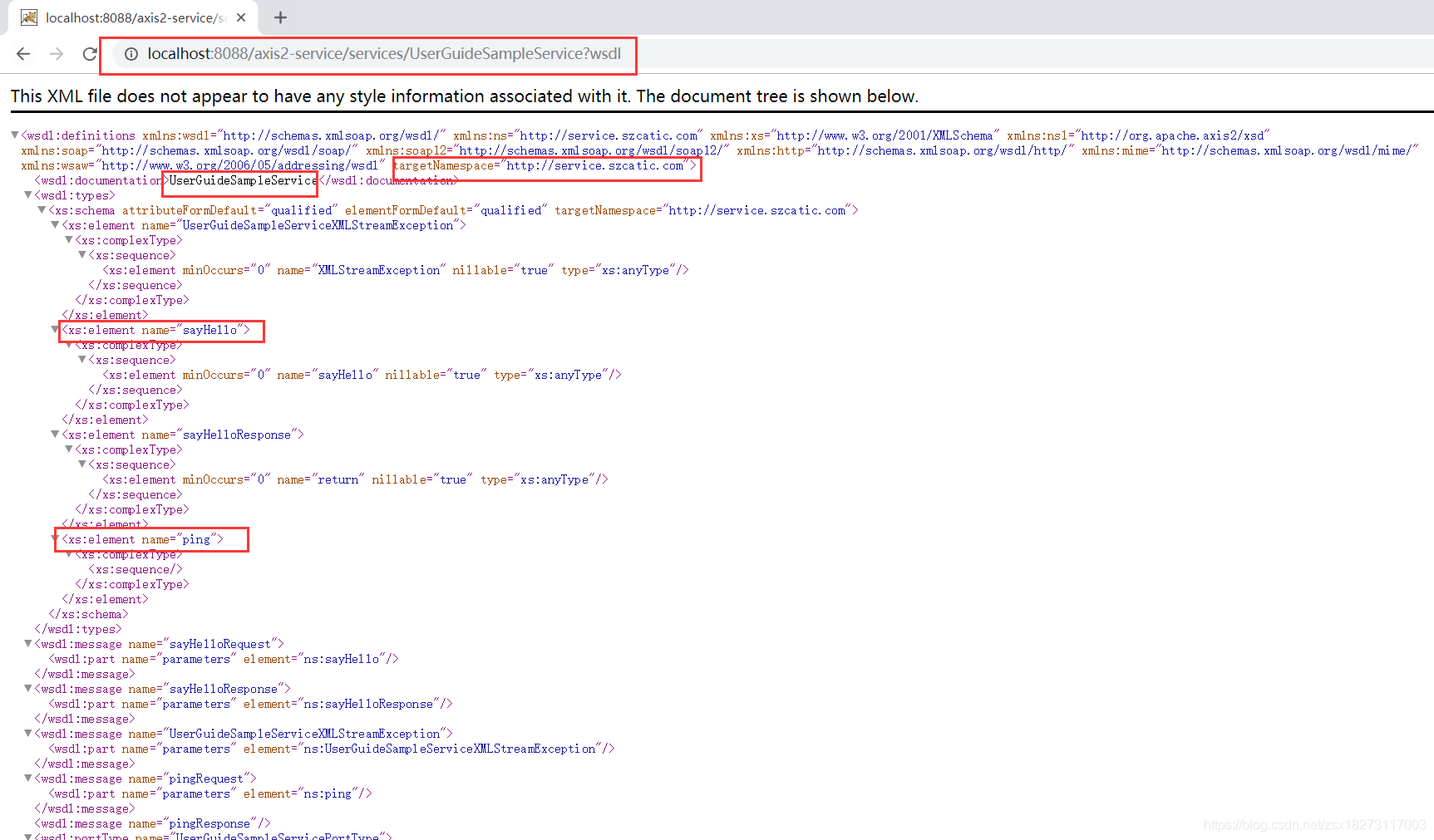Click element="ns:sayHello" part line
The width and height of the screenshot is (1434, 840).
[x=224, y=659]
